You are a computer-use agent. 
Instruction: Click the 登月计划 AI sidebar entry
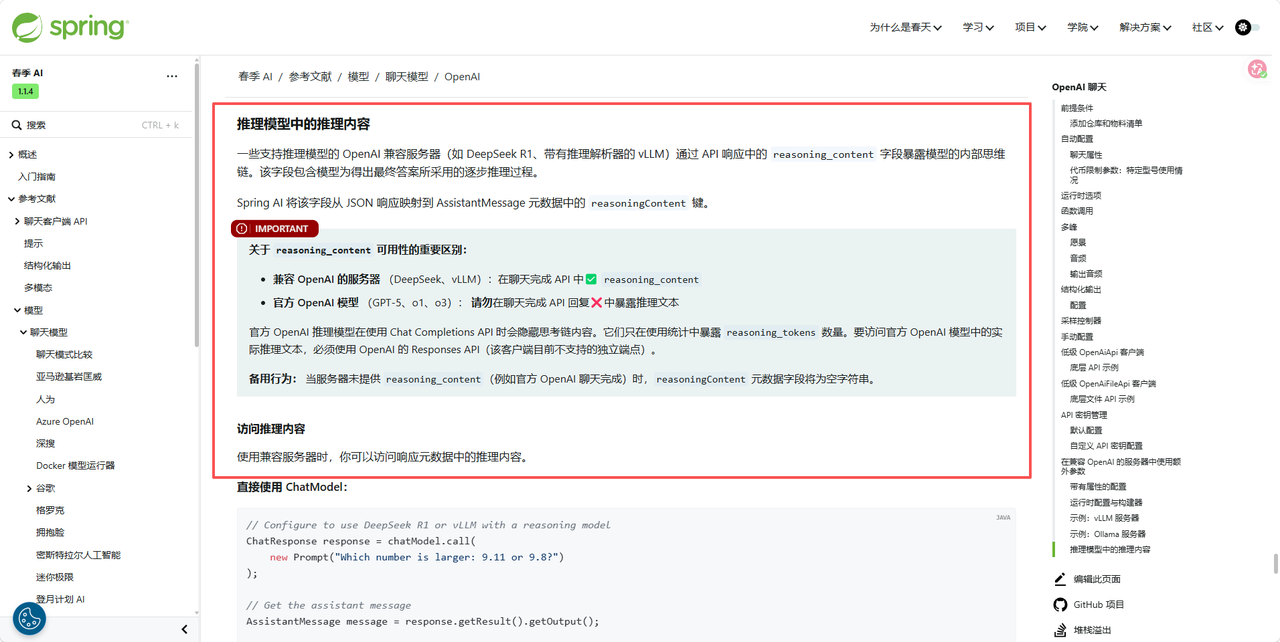click(60, 599)
